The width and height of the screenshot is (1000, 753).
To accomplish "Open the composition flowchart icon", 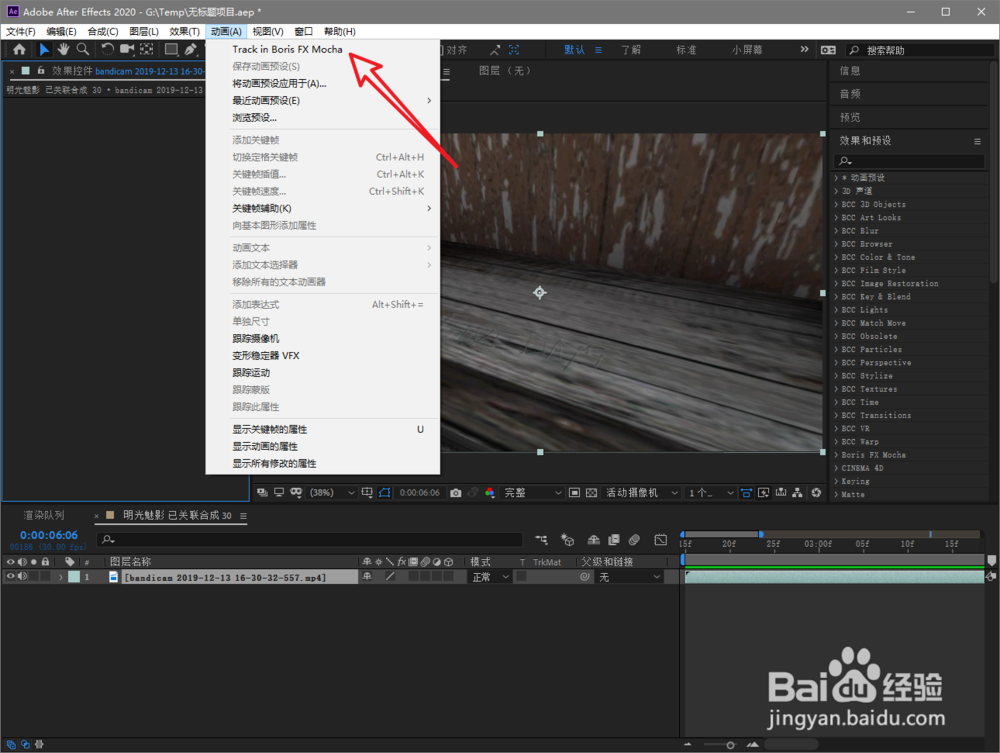I will pyautogui.click(x=797, y=493).
